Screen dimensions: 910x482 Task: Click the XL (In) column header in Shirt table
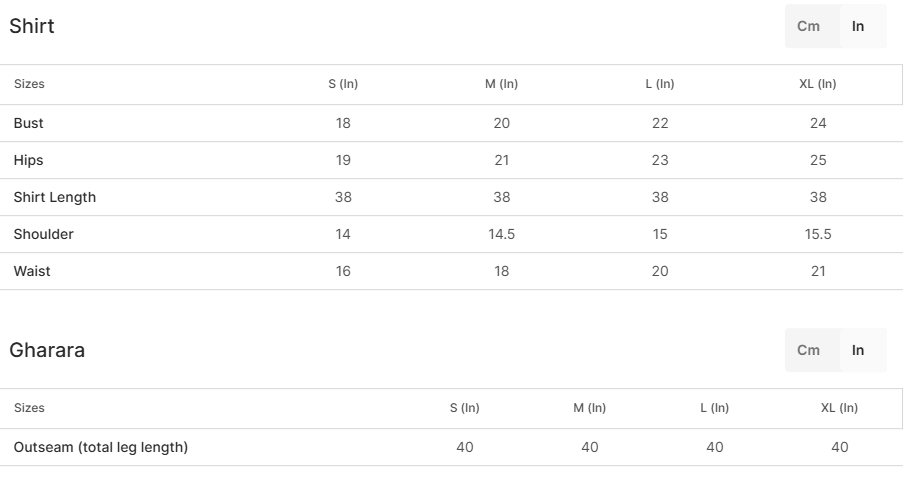point(818,84)
